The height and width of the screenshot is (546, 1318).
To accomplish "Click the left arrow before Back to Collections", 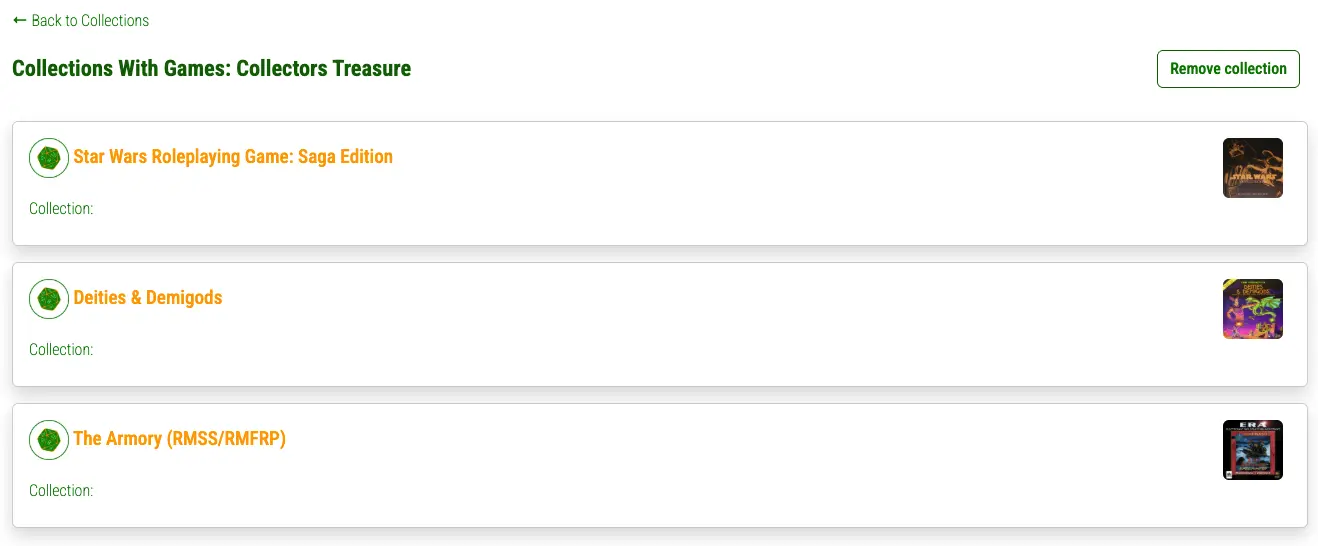I will (20, 20).
